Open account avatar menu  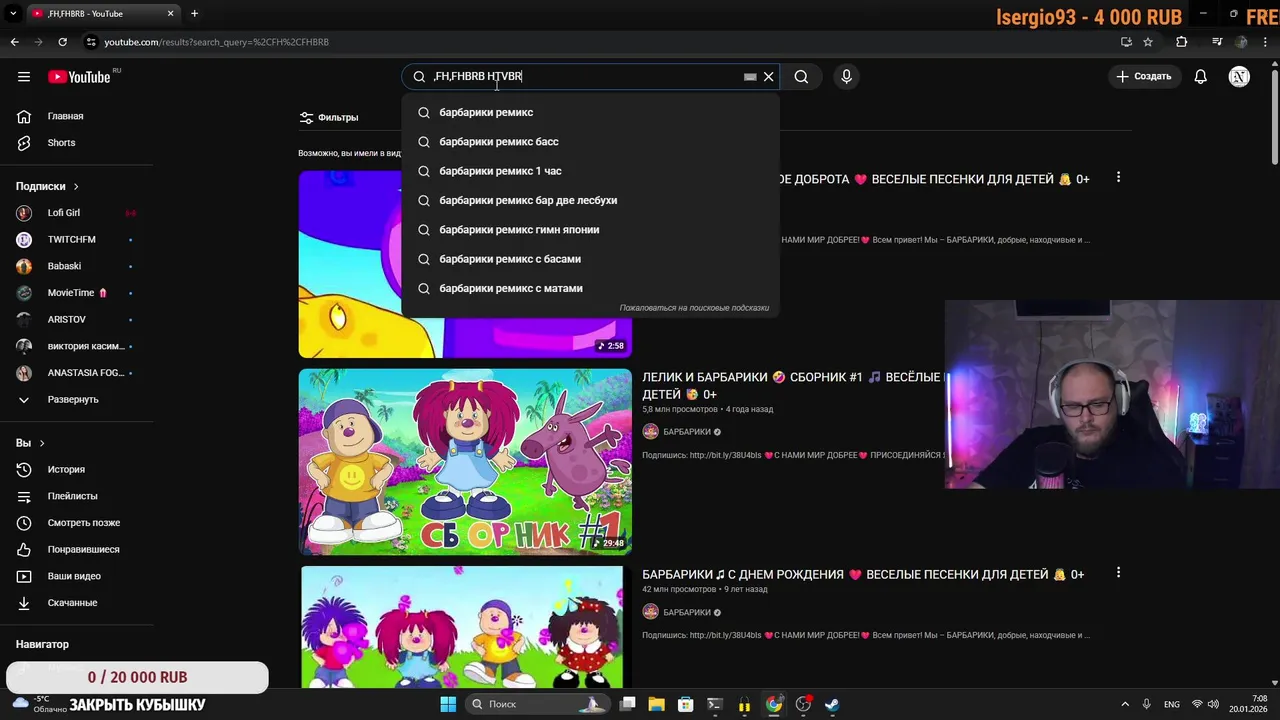1239,77
